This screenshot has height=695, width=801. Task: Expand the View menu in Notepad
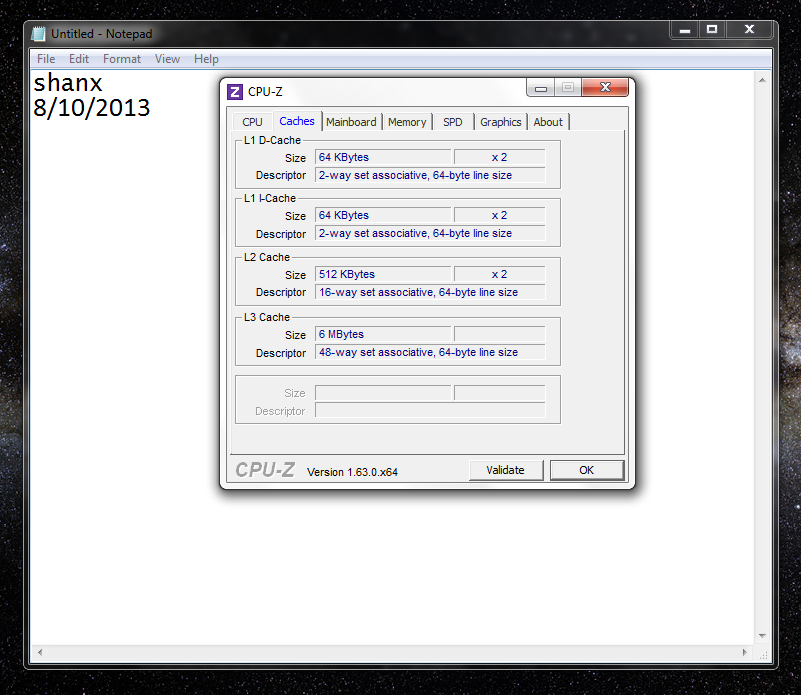coord(167,59)
